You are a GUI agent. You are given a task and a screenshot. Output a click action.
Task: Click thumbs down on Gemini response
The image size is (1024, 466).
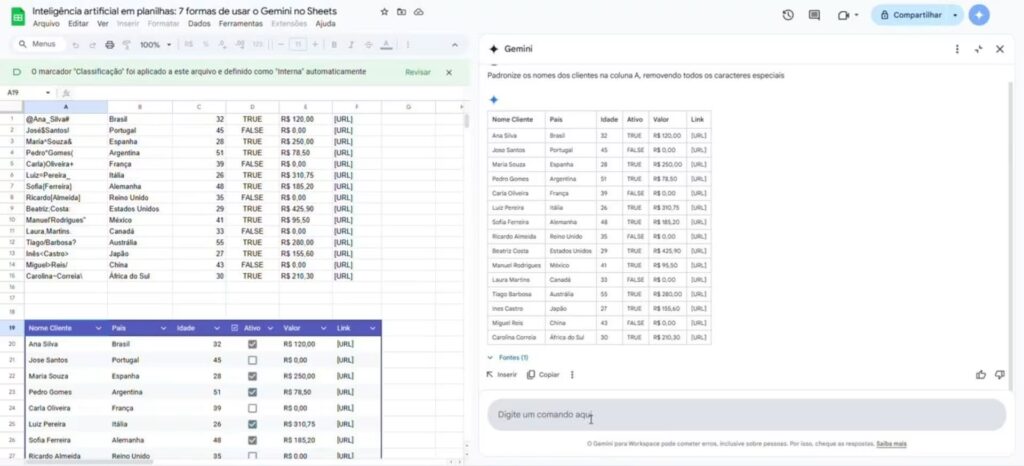[999, 375]
